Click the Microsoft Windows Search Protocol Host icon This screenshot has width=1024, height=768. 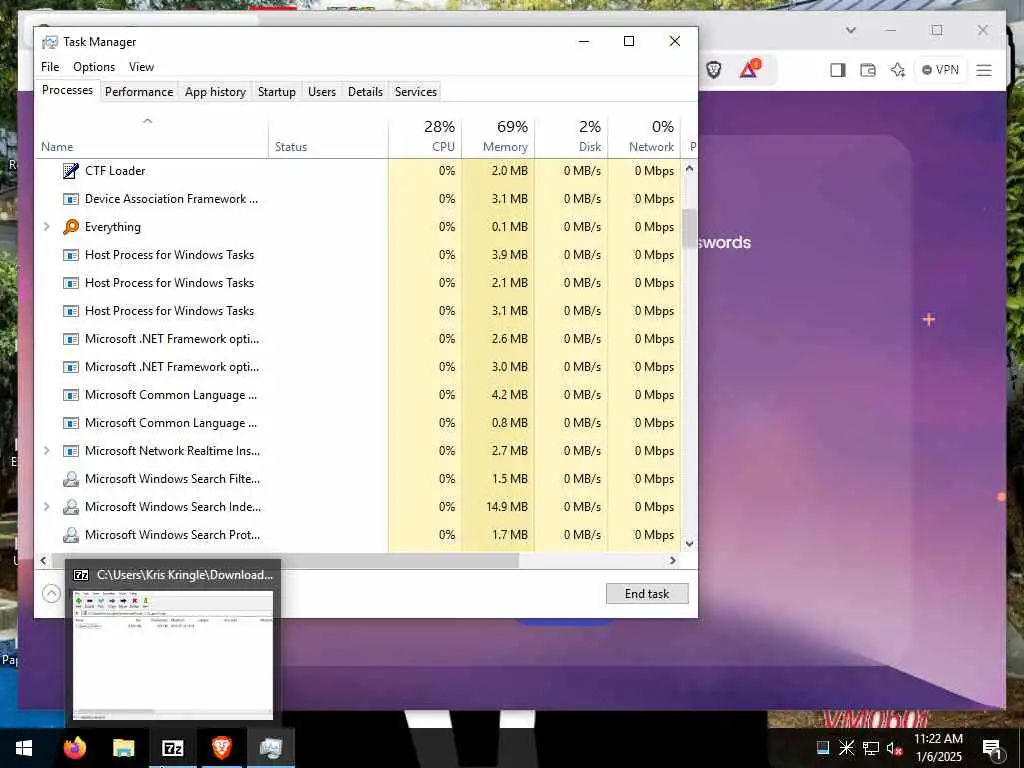click(71, 535)
